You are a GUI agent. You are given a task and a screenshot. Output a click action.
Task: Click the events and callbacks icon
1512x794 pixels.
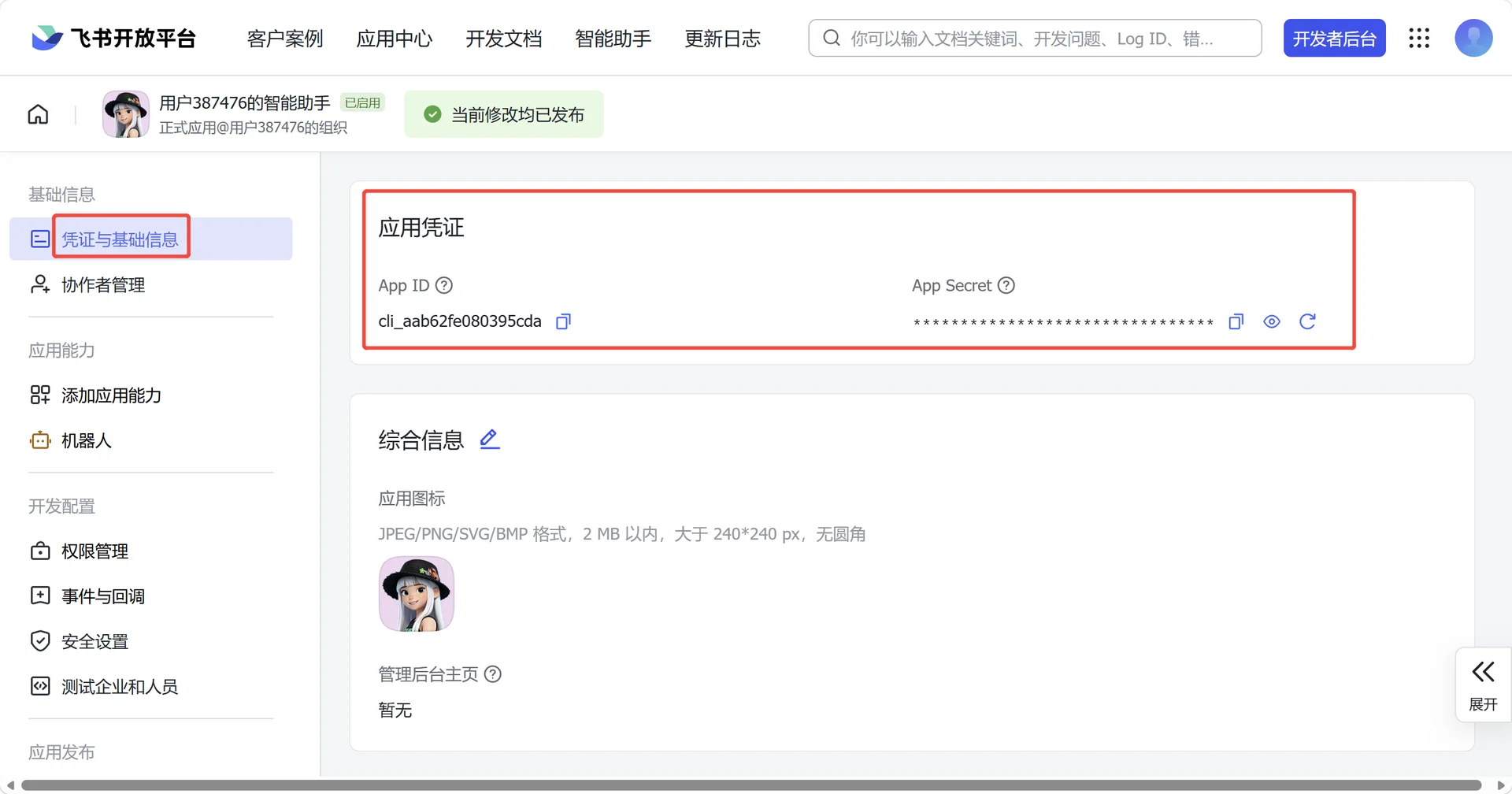[x=40, y=595]
